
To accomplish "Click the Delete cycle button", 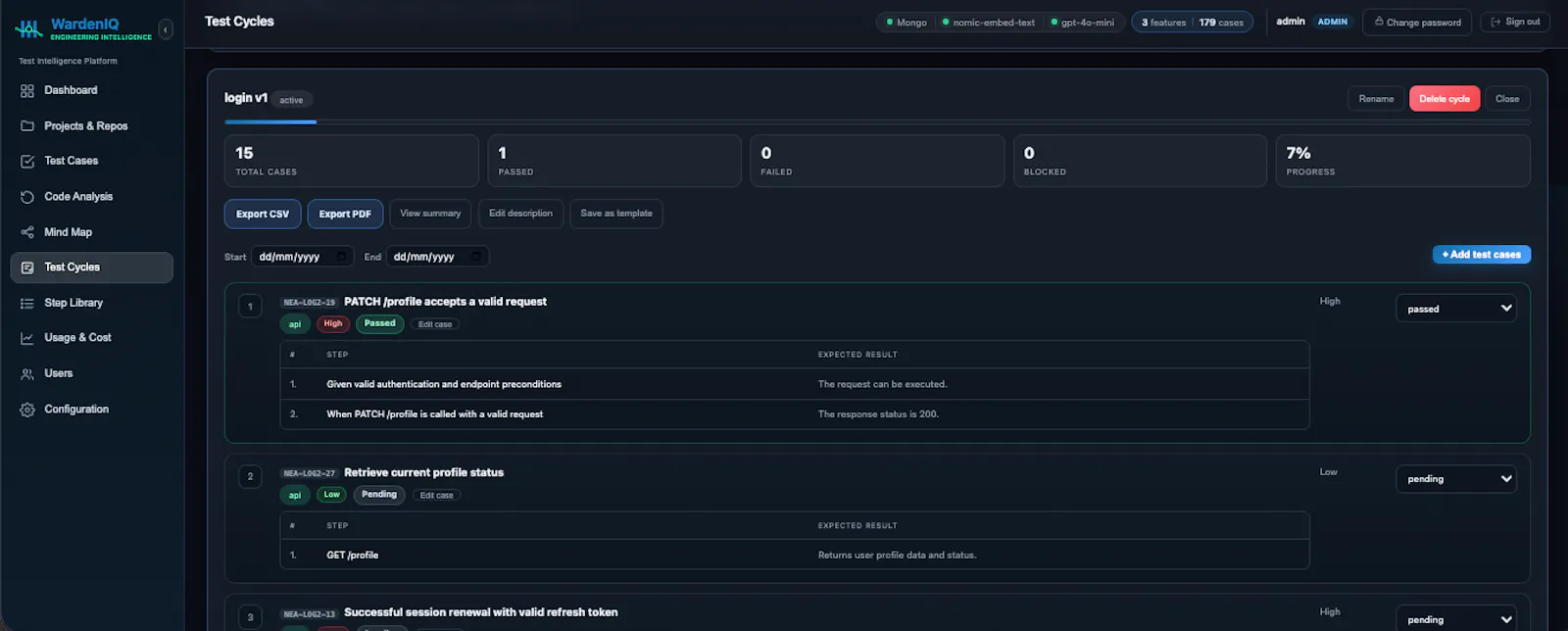I will click(1445, 99).
